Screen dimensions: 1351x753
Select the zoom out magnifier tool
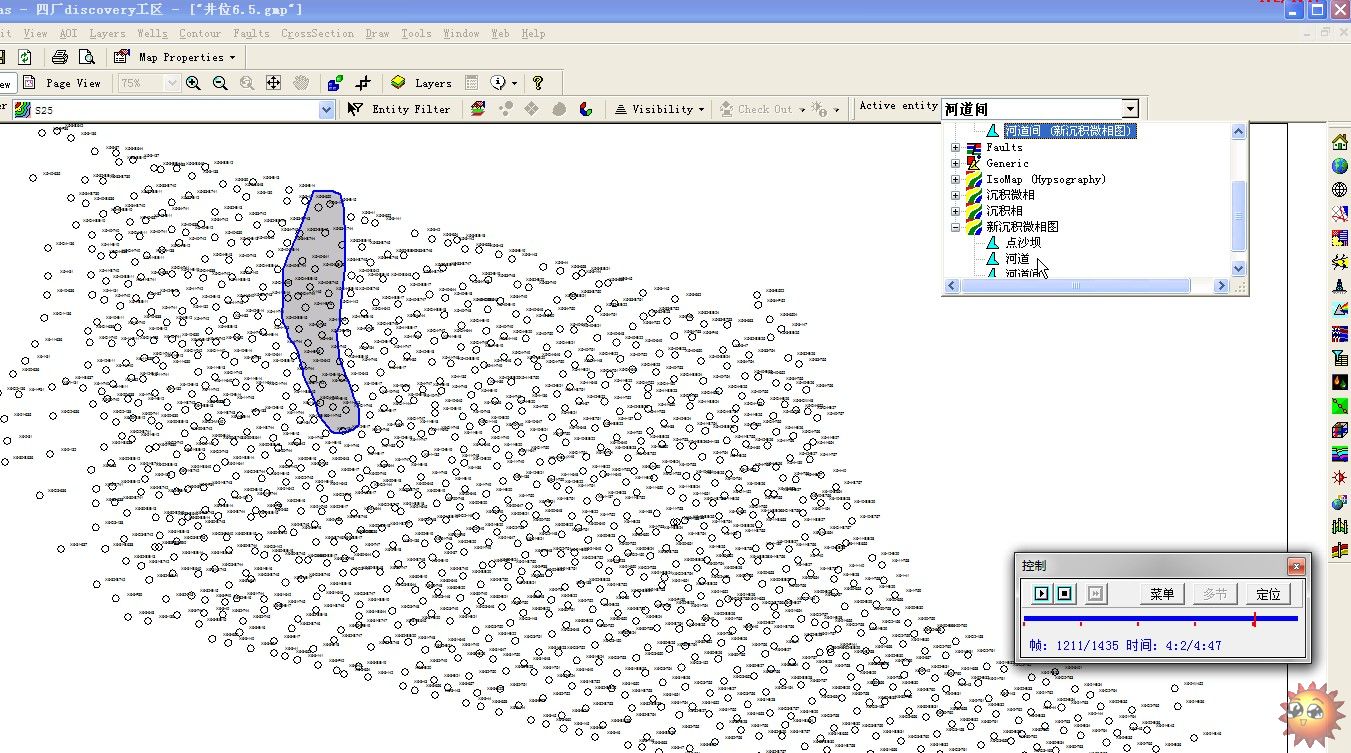220,83
